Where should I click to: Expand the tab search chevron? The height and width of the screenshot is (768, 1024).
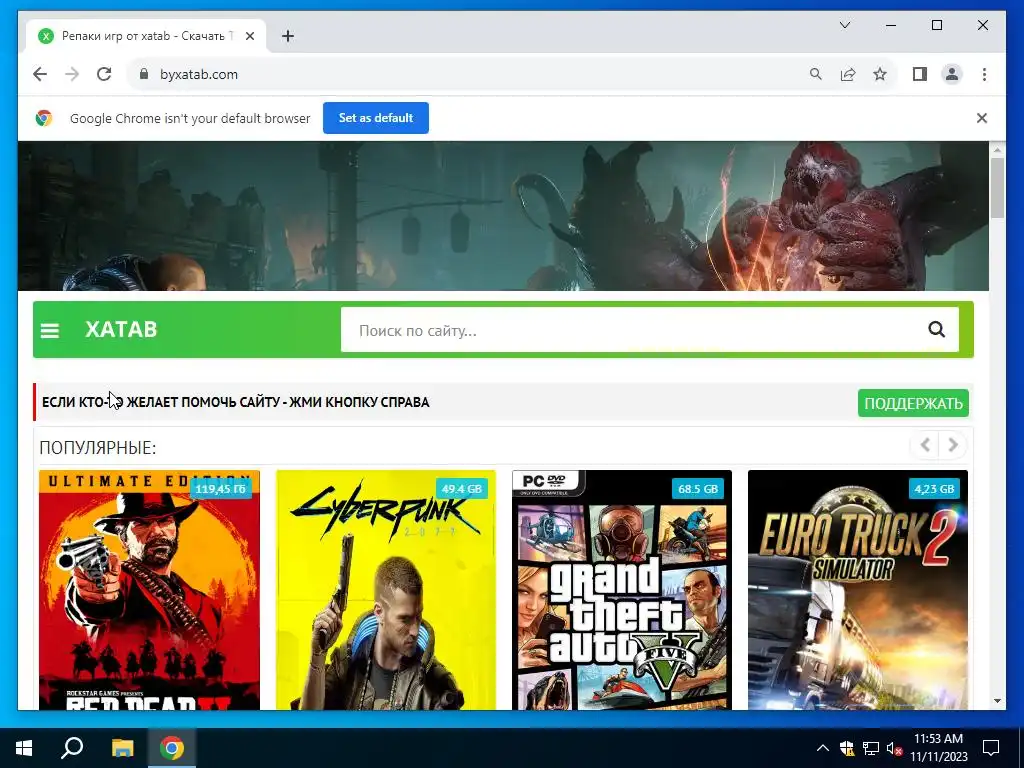tap(844, 25)
